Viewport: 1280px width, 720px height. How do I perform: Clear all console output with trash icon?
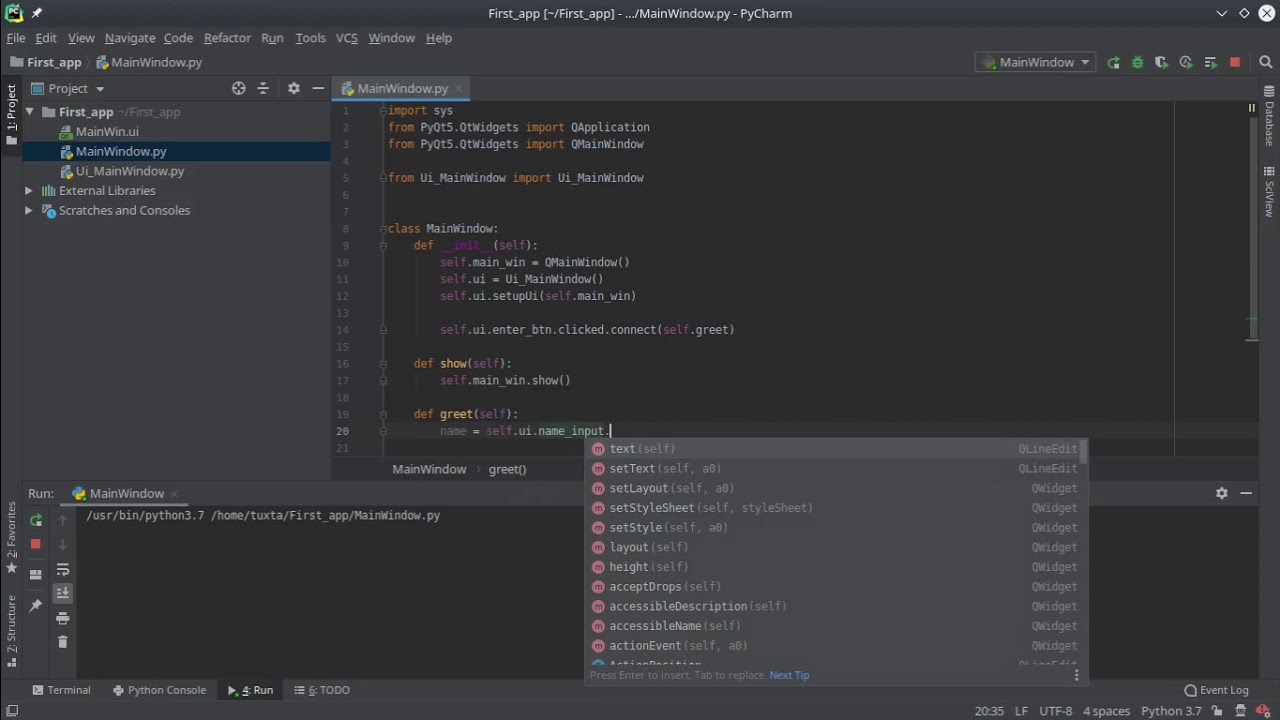pyautogui.click(x=62, y=642)
